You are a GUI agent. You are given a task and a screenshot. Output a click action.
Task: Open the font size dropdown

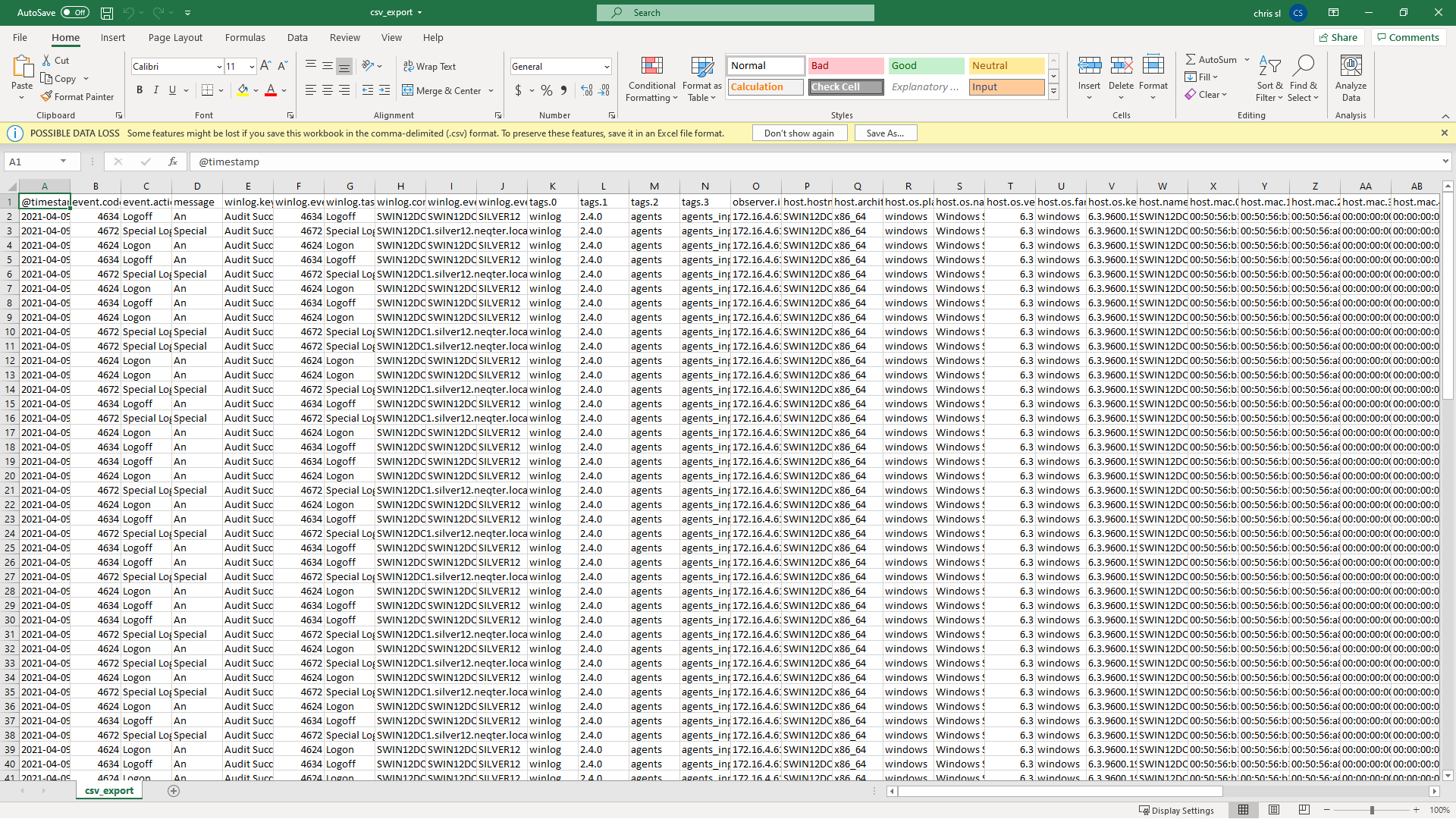252,67
